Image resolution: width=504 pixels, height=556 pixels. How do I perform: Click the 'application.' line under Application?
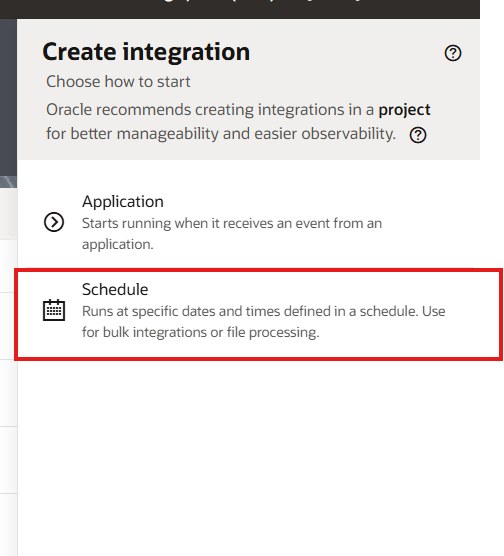[x=118, y=245]
